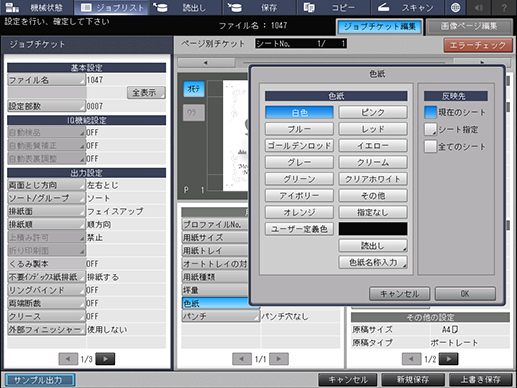Open the ファイル名 setting

click(x=46, y=80)
